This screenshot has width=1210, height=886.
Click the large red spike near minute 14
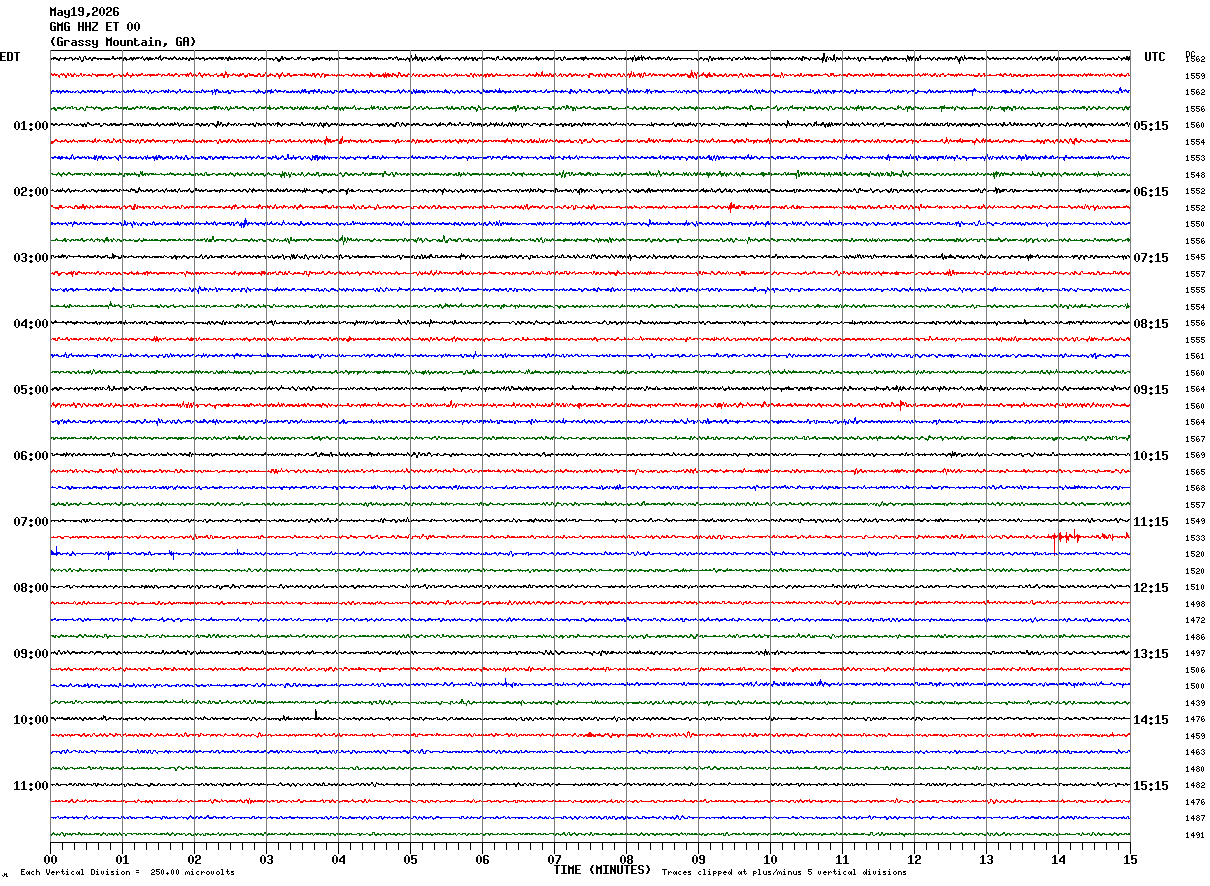click(x=1055, y=543)
